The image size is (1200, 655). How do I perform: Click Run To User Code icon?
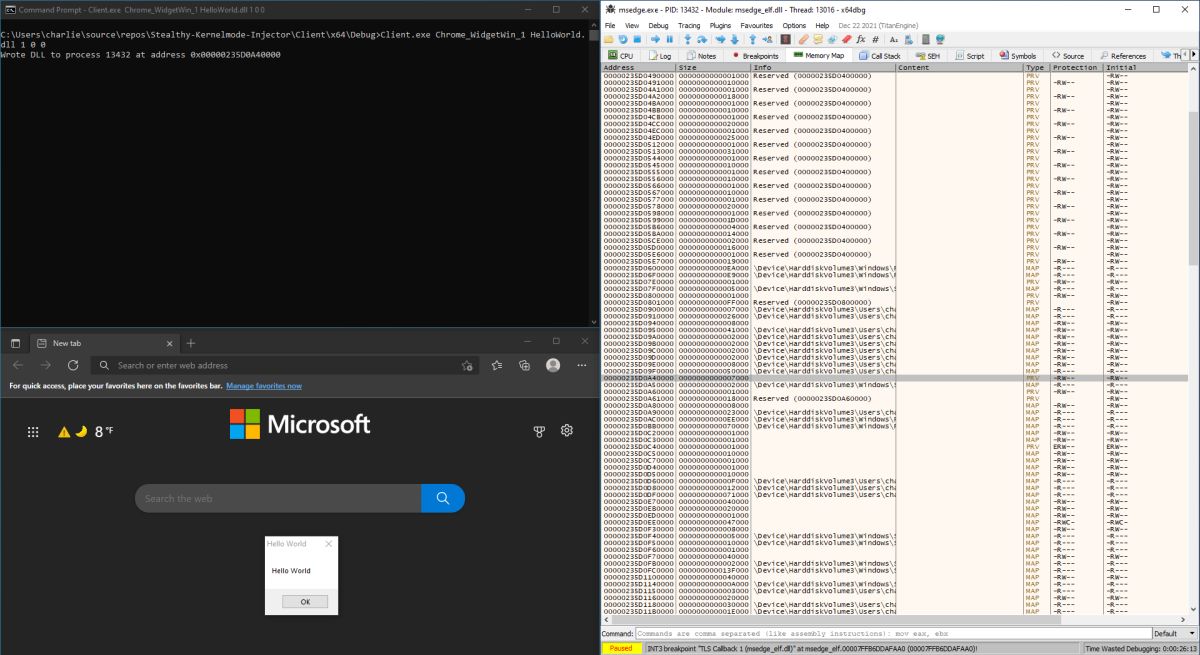(x=767, y=39)
